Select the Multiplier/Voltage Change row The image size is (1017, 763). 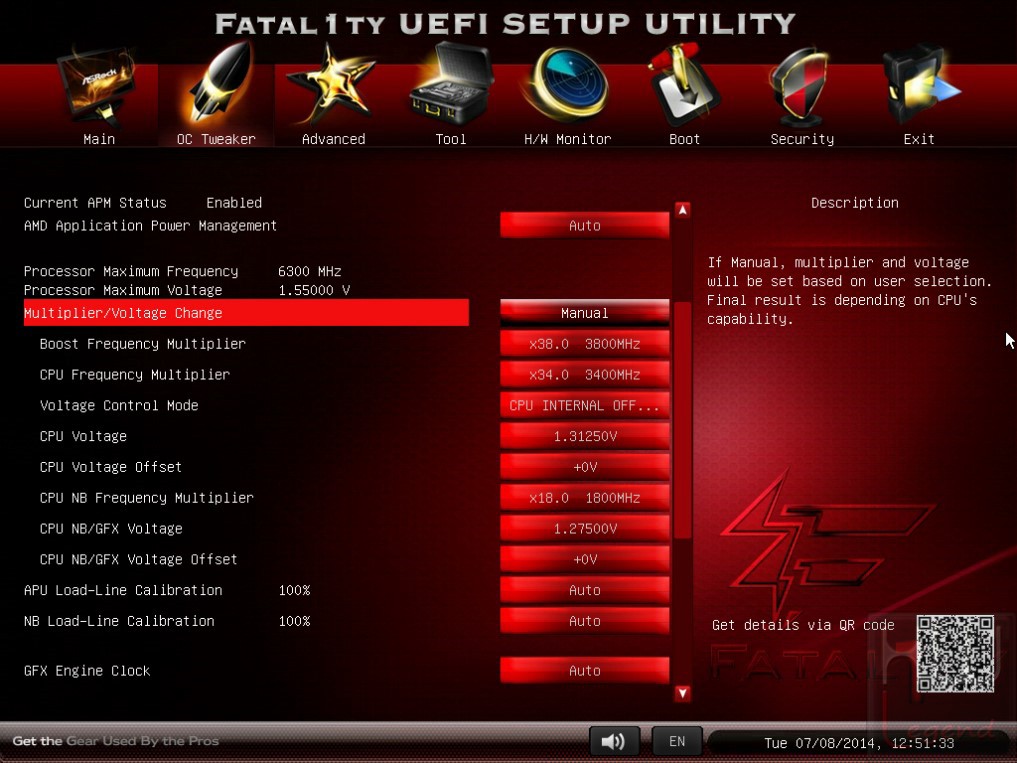point(246,313)
